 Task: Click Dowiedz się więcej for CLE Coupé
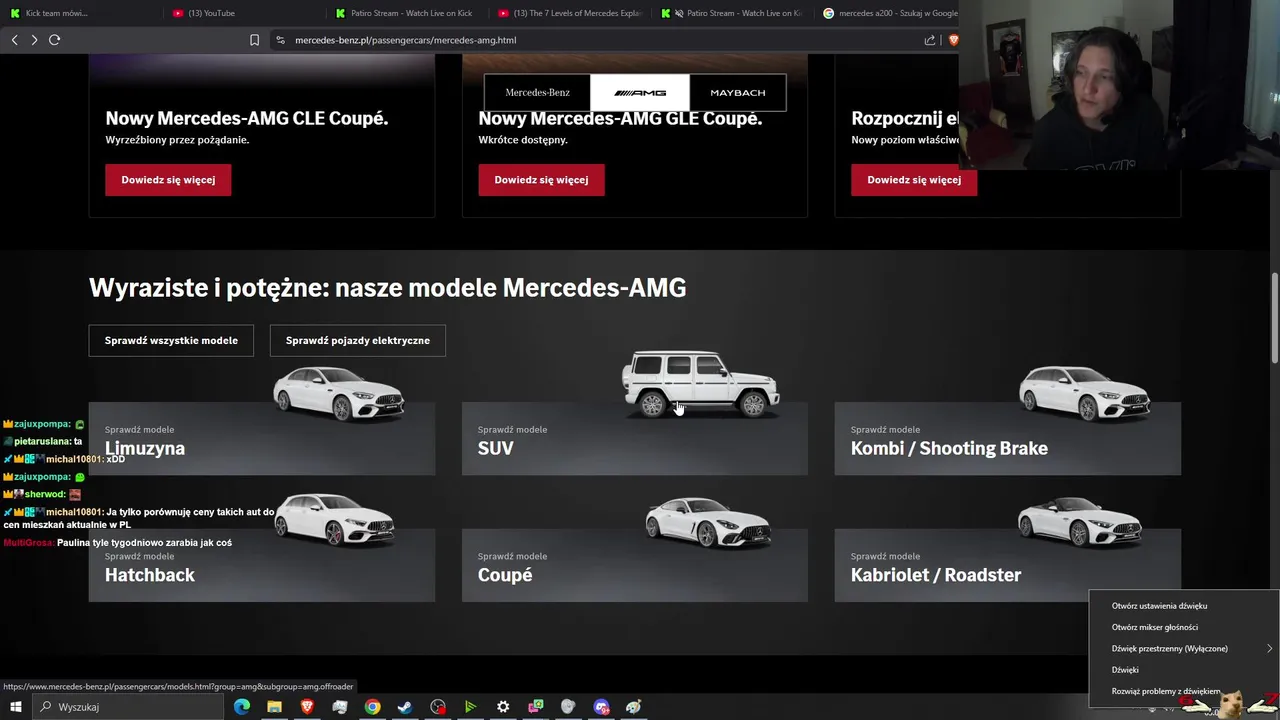(168, 180)
